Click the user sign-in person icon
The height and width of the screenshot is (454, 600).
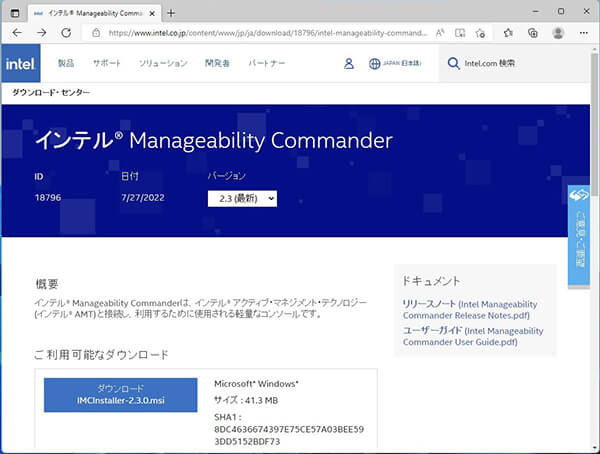(x=349, y=64)
